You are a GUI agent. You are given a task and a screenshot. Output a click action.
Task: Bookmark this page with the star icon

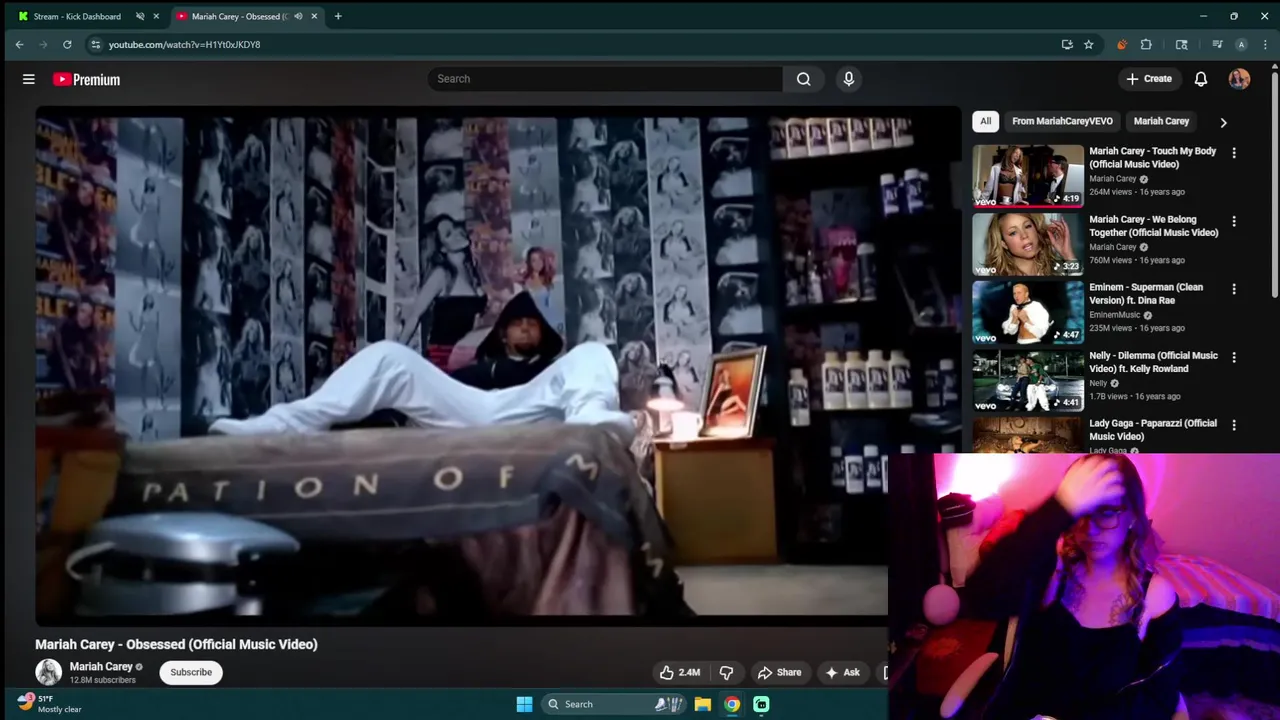1089,44
